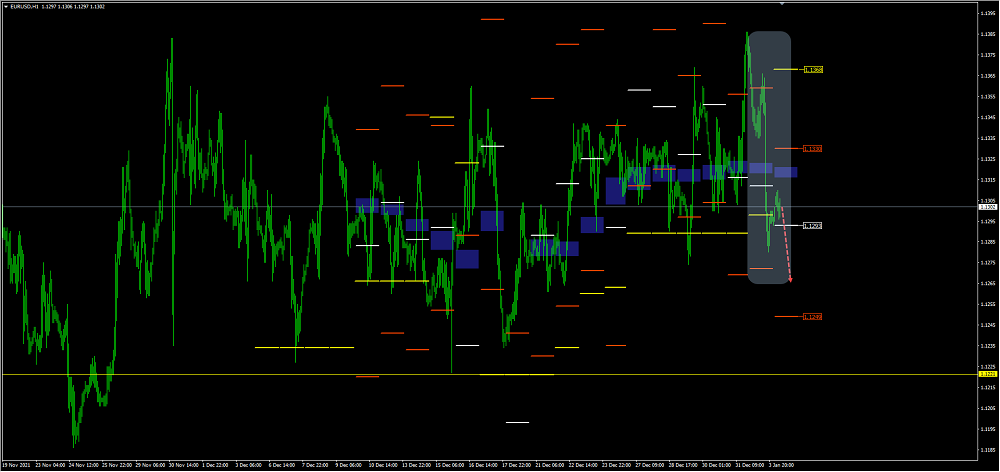Select the red 1.1330 price tag
This screenshot has width=1000, height=472.
tap(813, 149)
